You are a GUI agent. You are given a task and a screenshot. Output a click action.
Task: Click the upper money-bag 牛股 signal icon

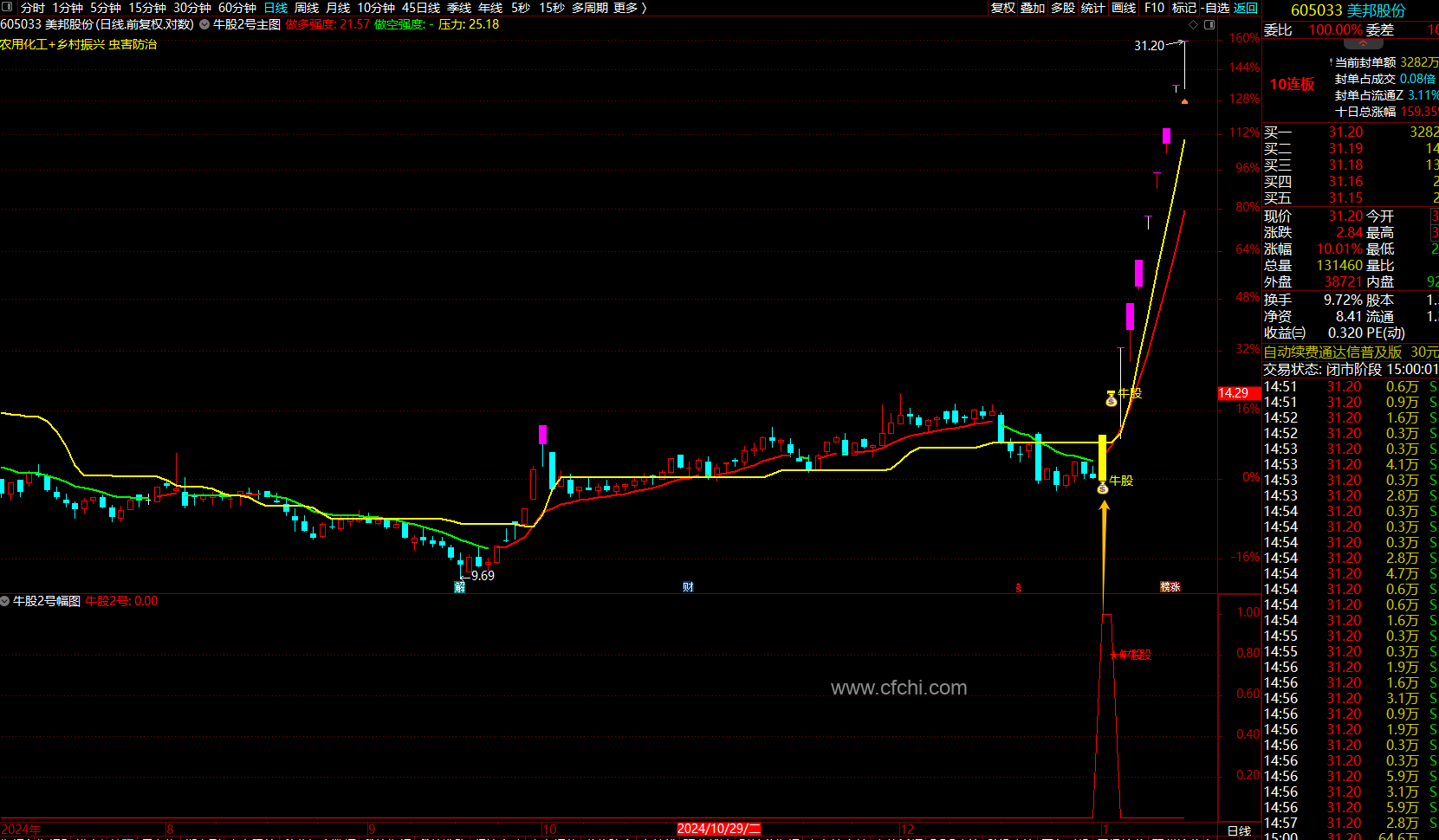[x=1112, y=399]
